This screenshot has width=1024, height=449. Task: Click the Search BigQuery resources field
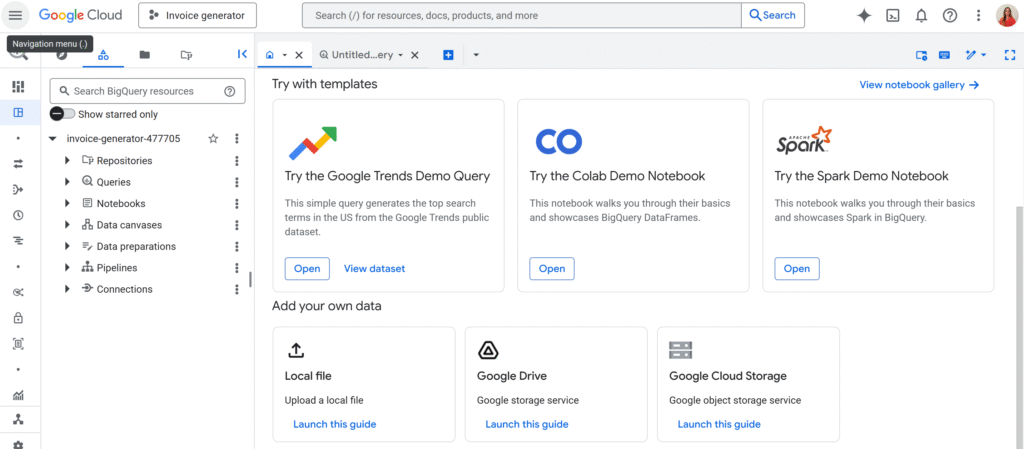138,91
